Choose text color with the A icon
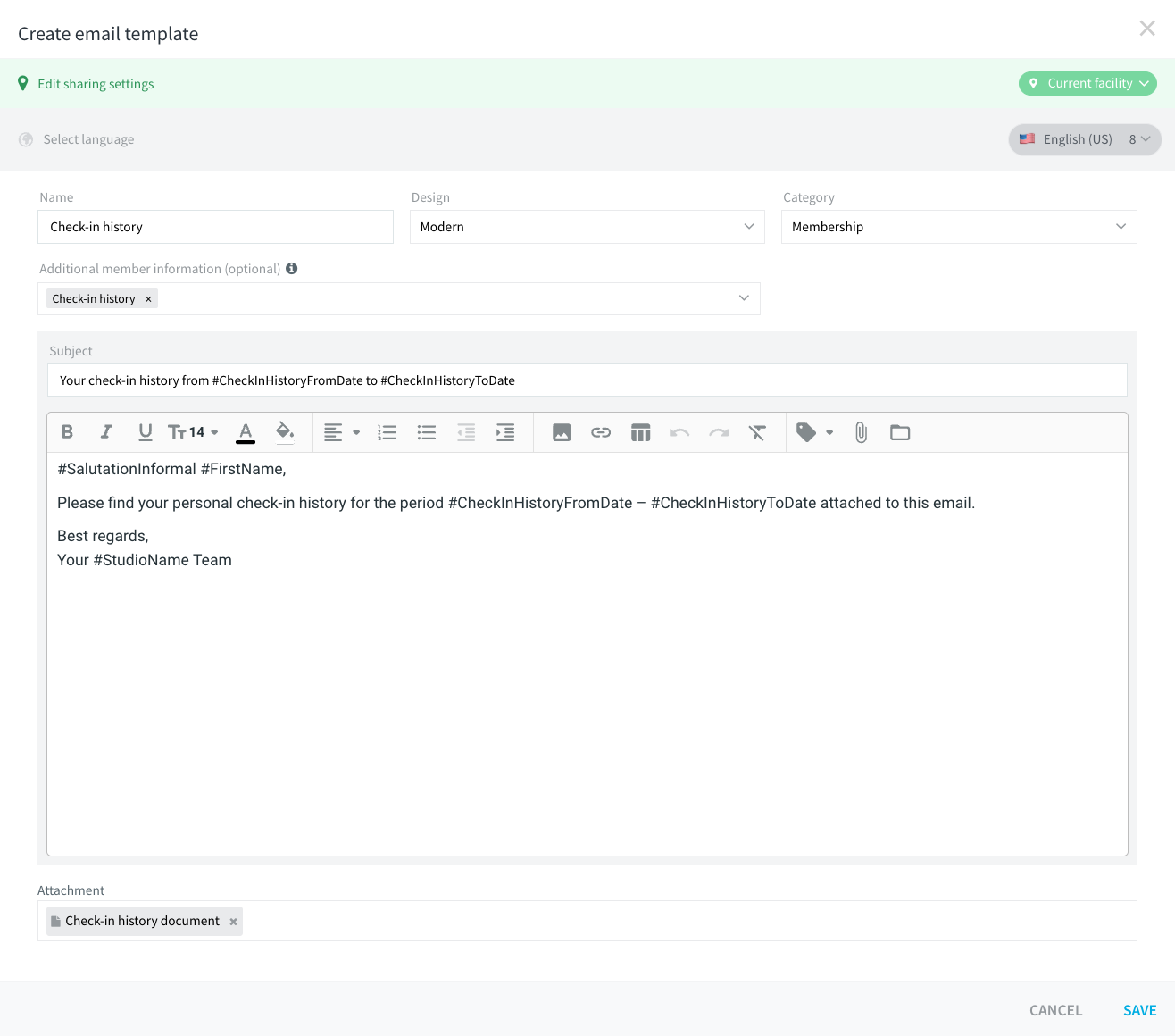This screenshot has width=1175, height=1036. (246, 432)
